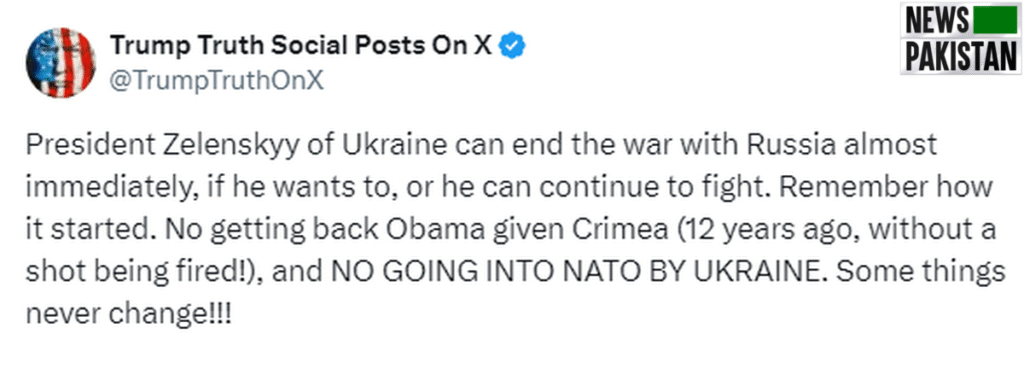
Task: Open the @TrumpTruthOnX handle link
Action: coord(216,81)
